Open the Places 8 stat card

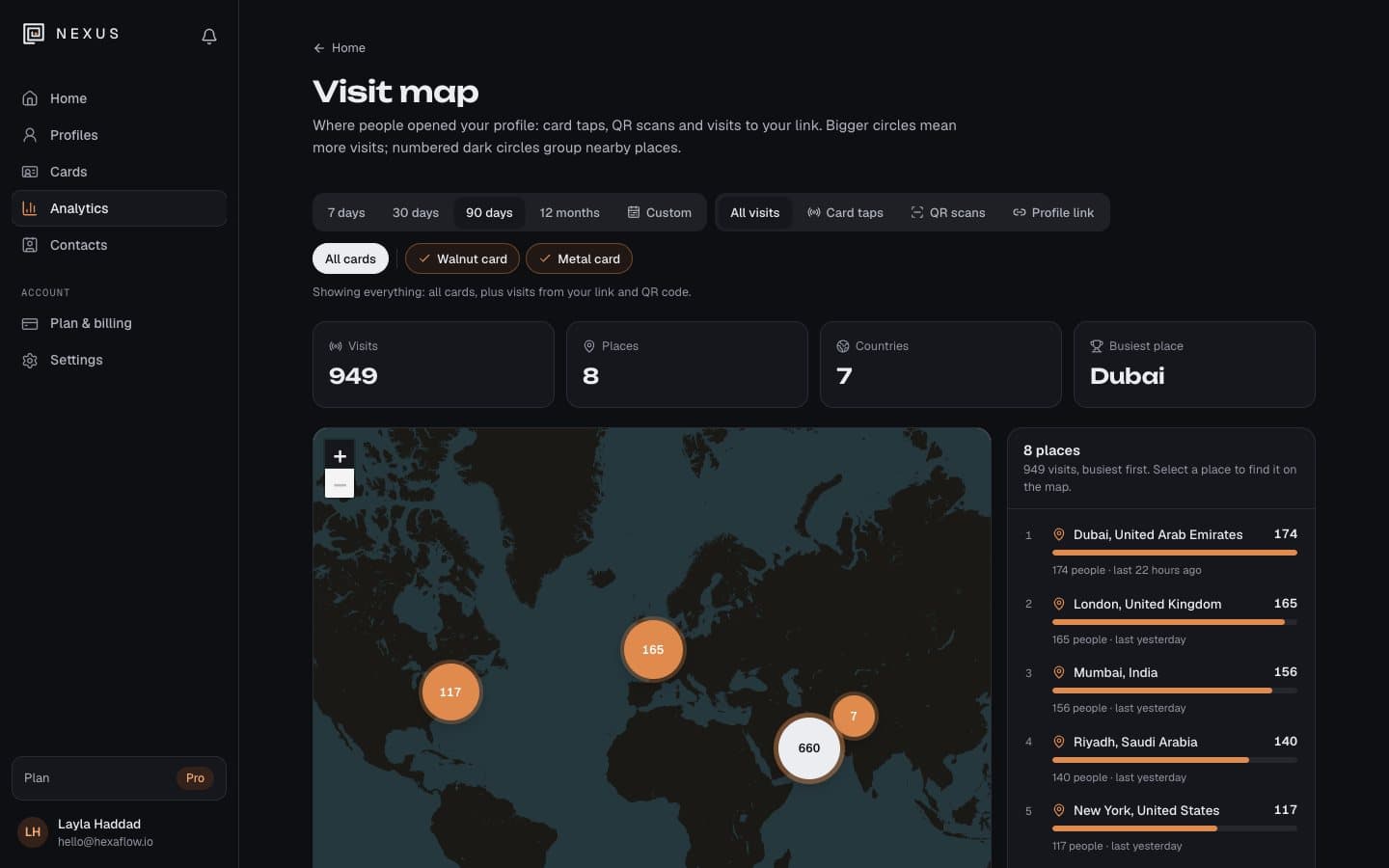click(x=687, y=365)
